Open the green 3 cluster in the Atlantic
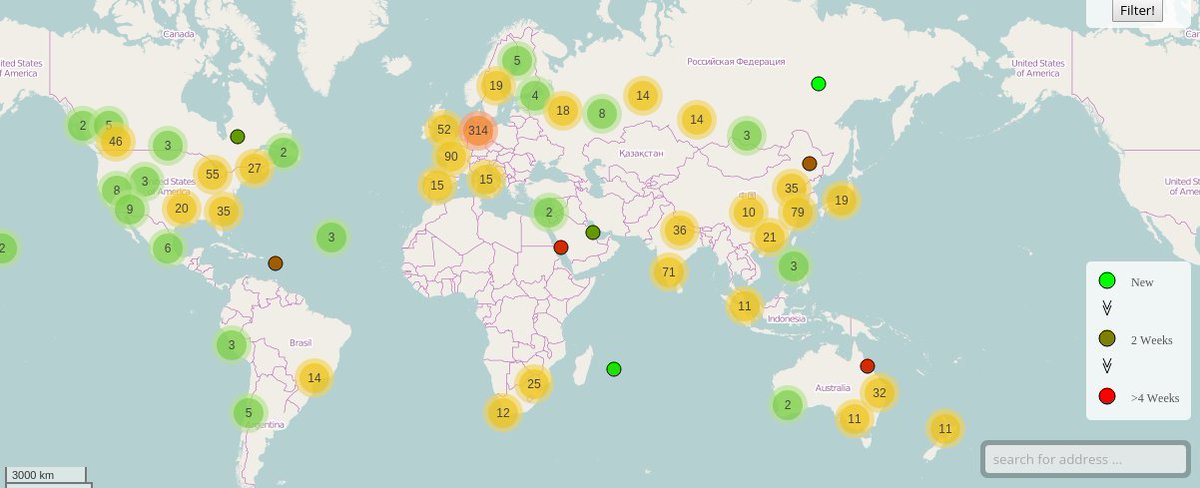 pos(332,237)
